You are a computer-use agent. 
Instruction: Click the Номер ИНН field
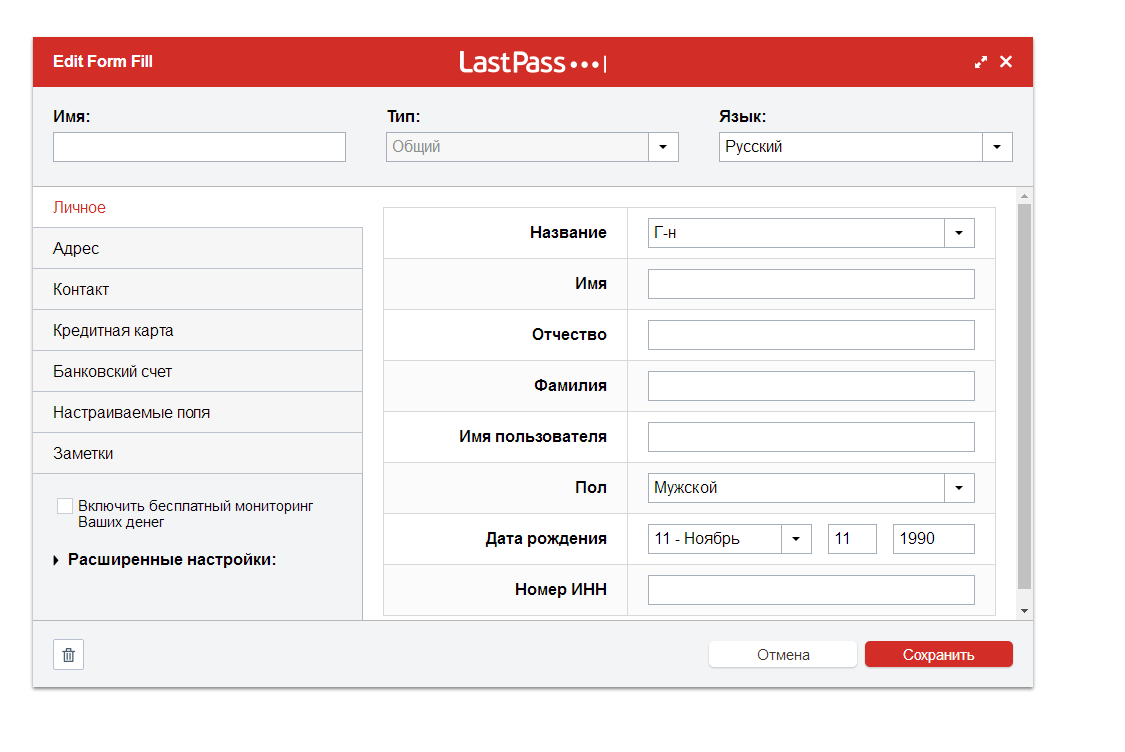point(811,590)
